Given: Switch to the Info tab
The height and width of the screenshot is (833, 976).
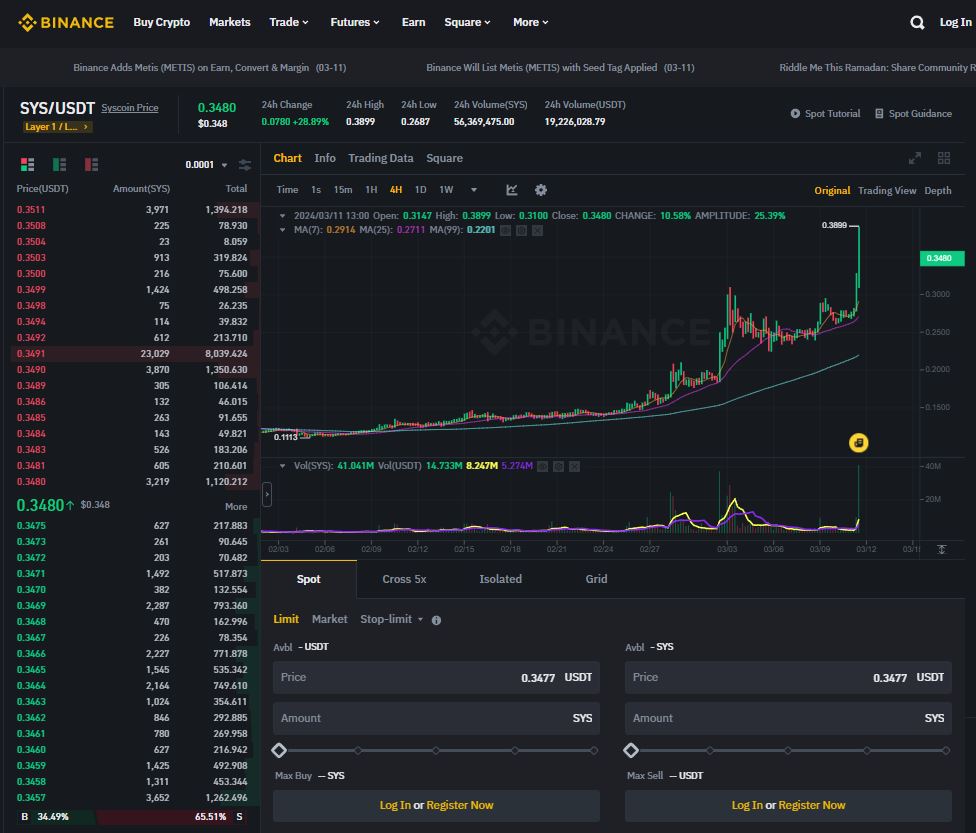Looking at the screenshot, I should click(325, 158).
